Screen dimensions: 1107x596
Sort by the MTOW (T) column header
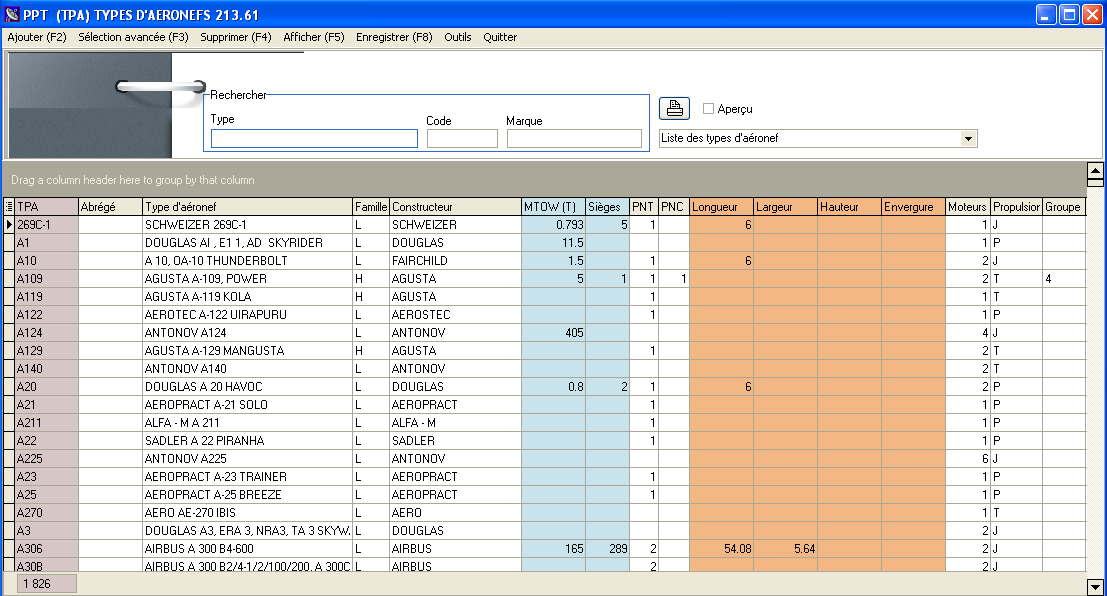pyautogui.click(x=553, y=207)
